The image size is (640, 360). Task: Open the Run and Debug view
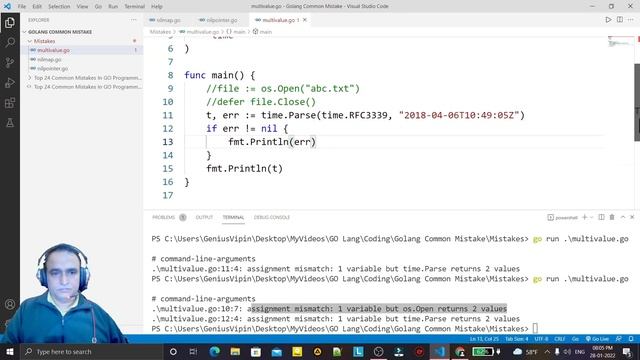coord(10,82)
